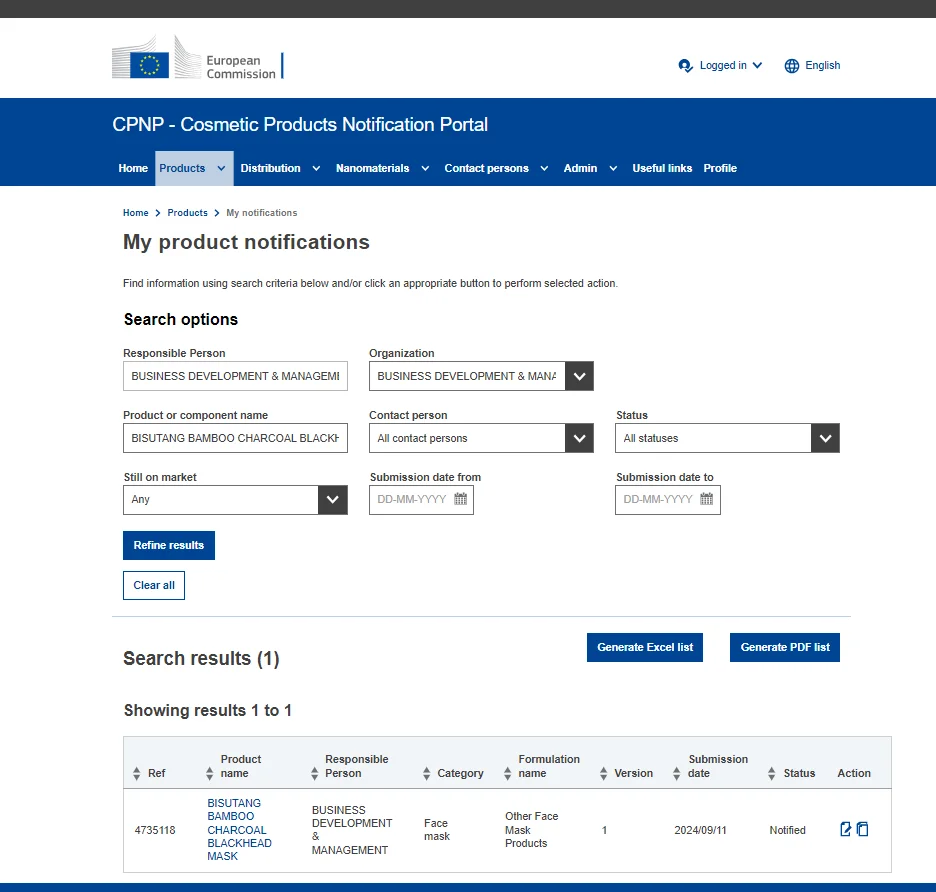Expand the Organization dropdown

[579, 376]
